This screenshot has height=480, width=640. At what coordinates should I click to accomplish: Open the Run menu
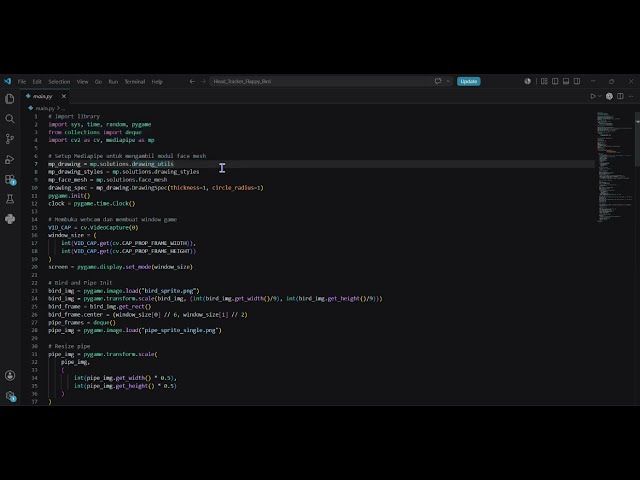point(113,82)
